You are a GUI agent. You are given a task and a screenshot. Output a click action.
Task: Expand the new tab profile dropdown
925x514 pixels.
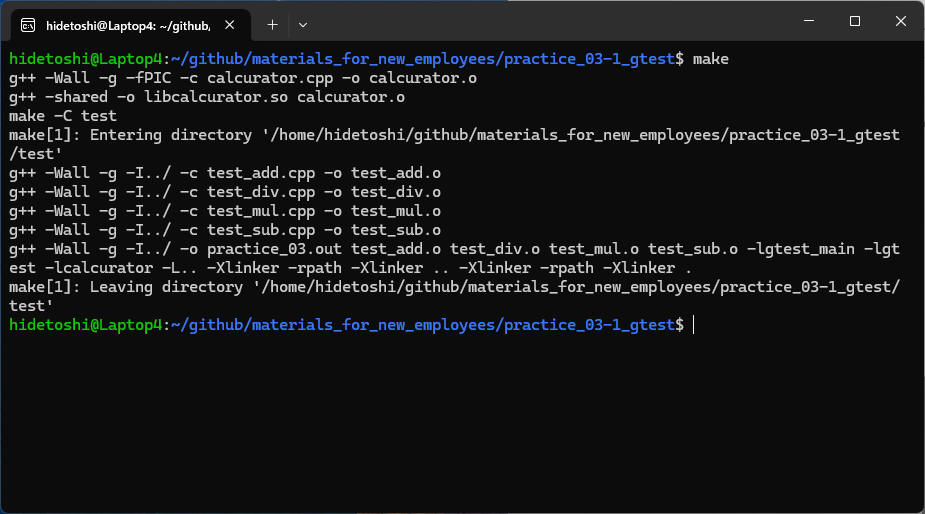pos(303,23)
